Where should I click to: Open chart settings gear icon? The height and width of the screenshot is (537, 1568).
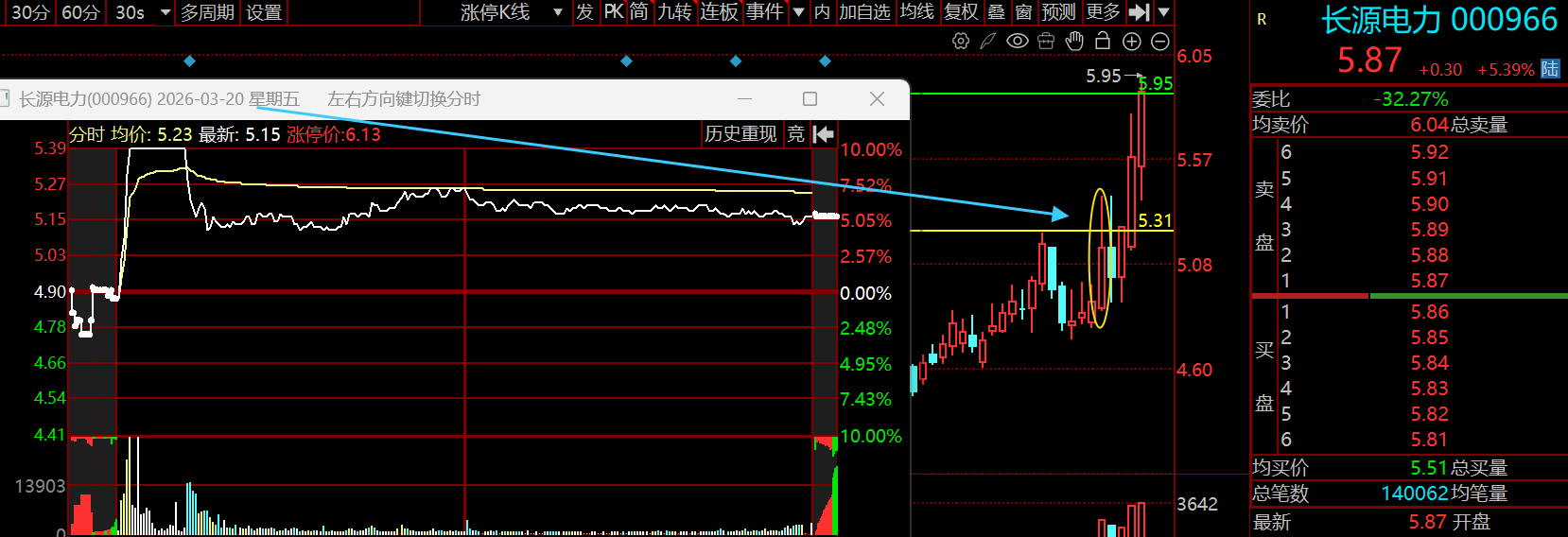click(x=961, y=41)
